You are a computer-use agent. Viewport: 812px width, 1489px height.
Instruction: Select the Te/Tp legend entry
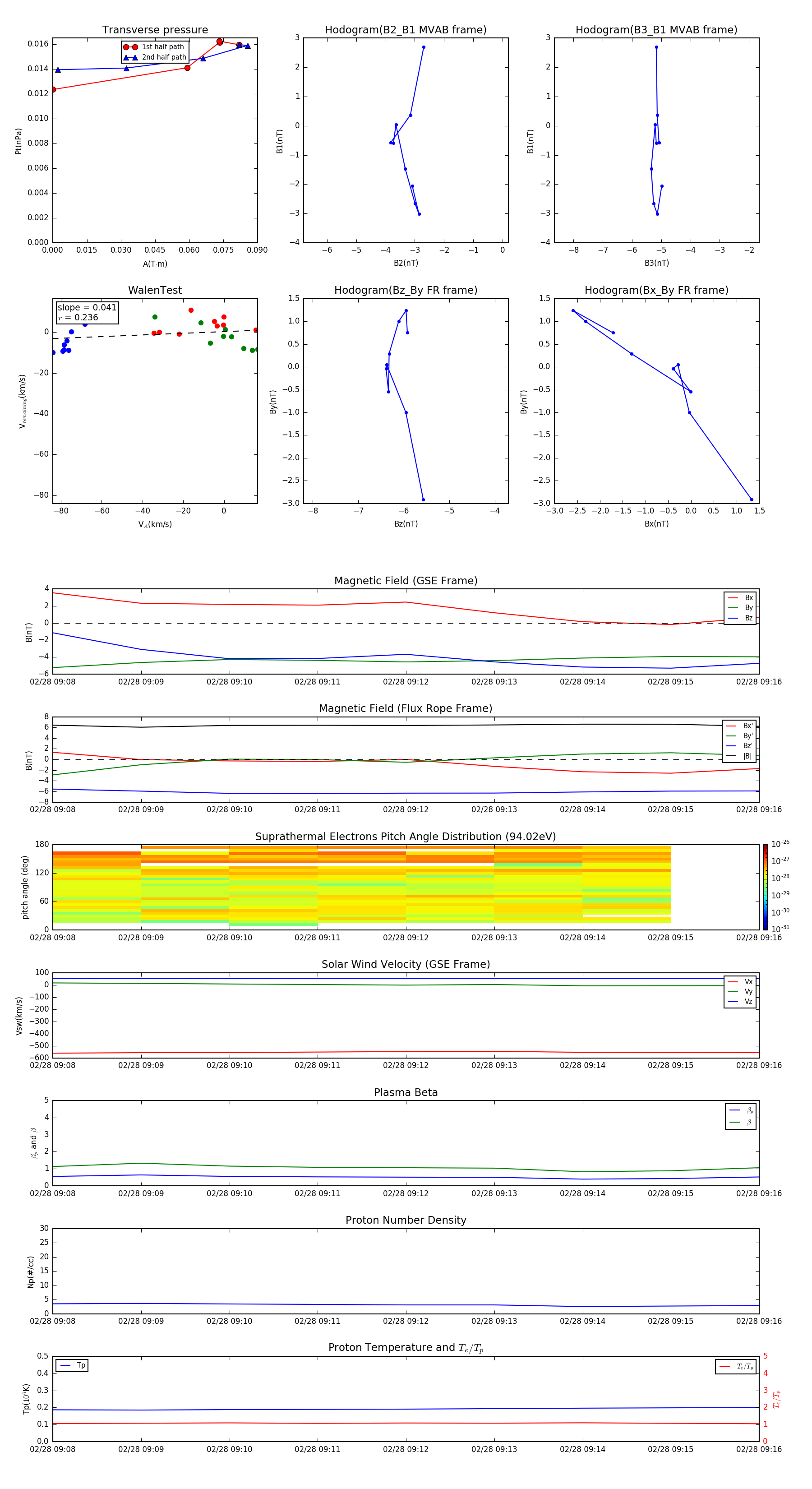coord(736,1366)
